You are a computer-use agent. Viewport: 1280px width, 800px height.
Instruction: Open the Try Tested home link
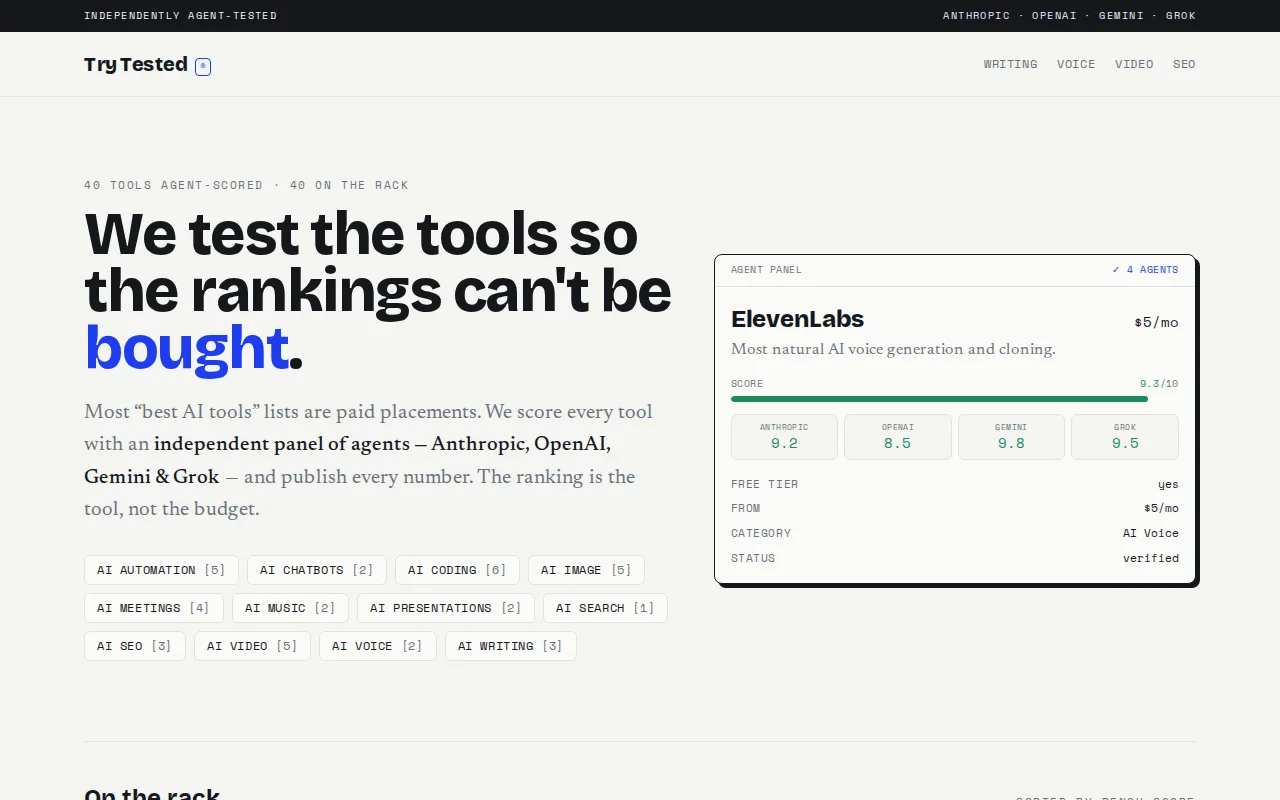pyautogui.click(x=147, y=65)
